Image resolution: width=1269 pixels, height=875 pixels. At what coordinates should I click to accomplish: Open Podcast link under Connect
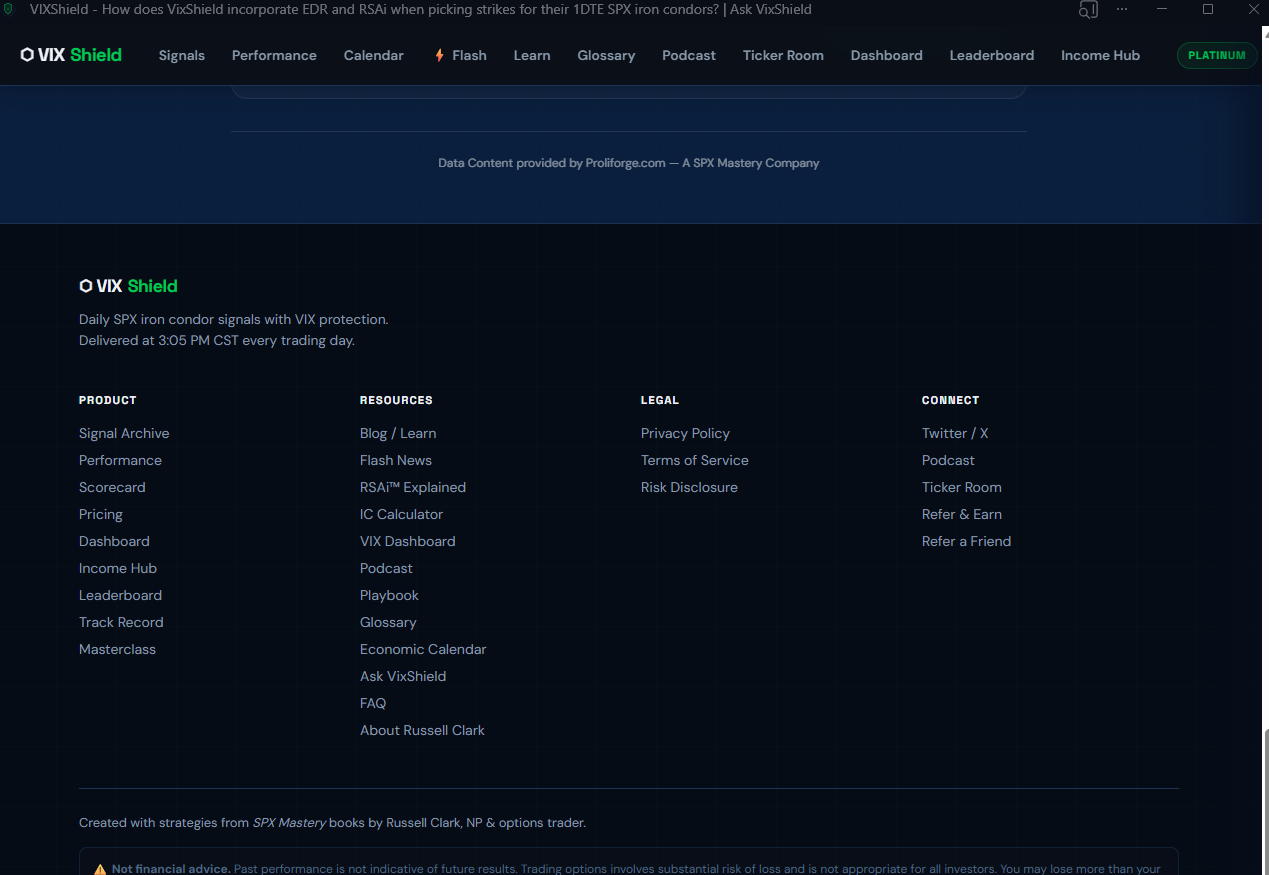[948, 460]
